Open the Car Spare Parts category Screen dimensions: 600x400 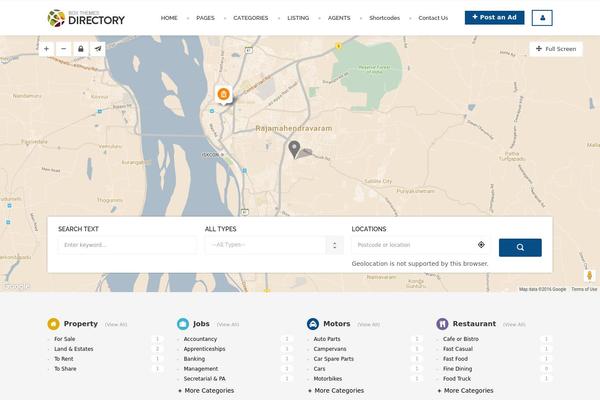(x=334, y=359)
